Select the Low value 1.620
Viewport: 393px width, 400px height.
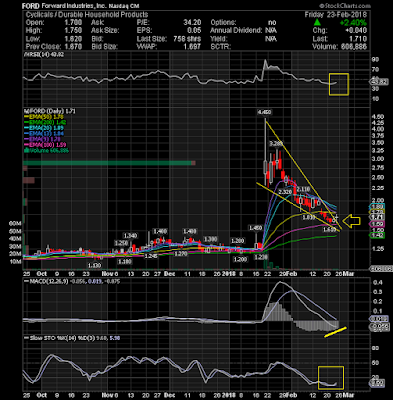[73, 39]
